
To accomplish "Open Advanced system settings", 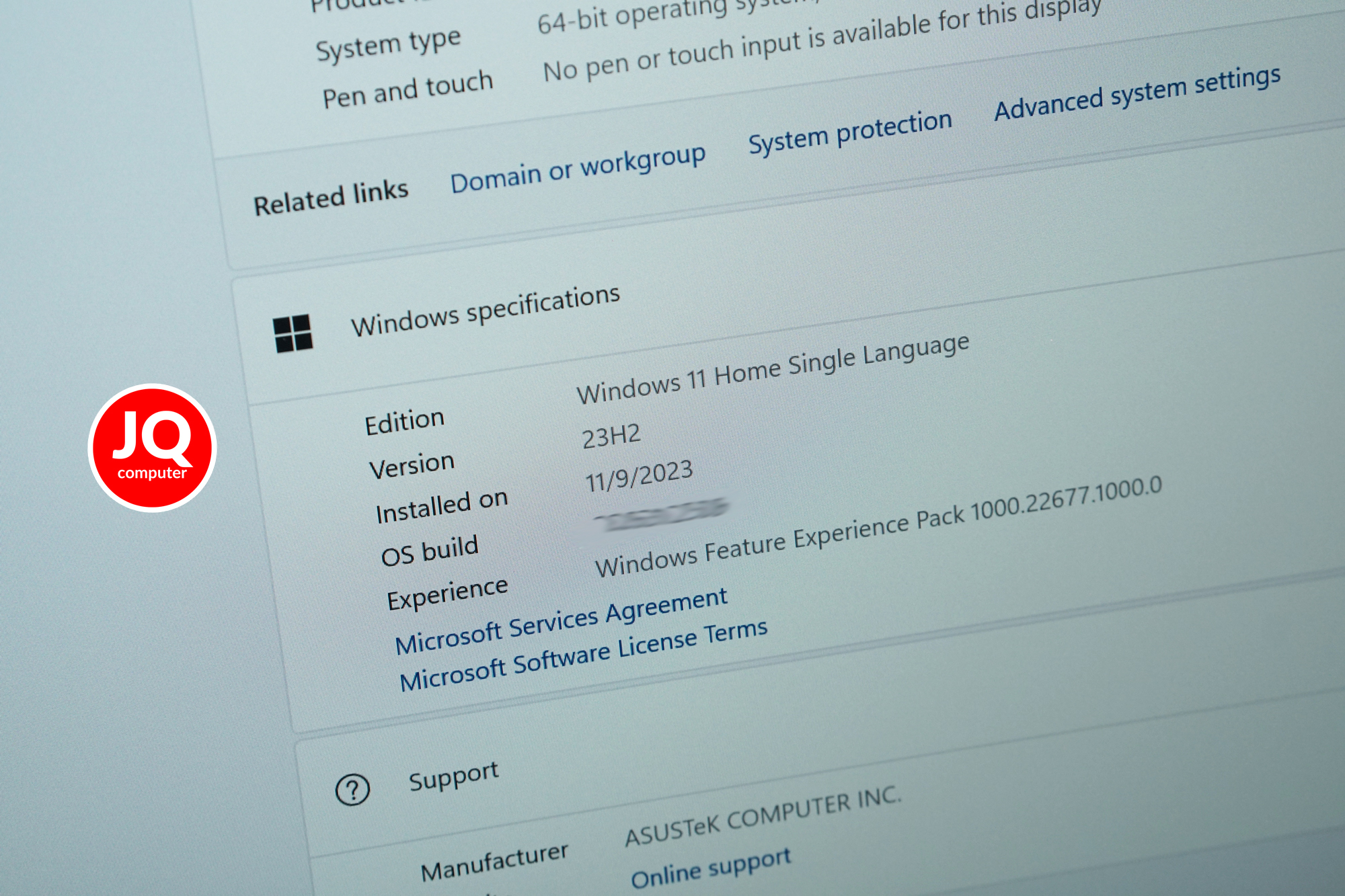I will coord(1137,93).
